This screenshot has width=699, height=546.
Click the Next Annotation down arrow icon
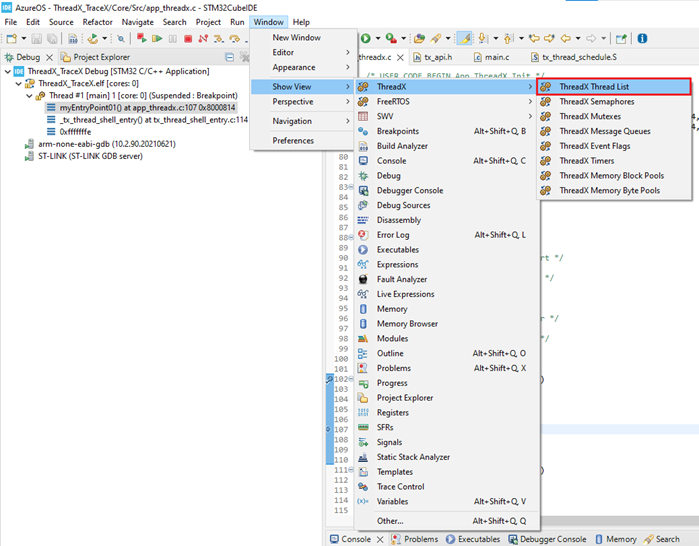click(x=483, y=39)
